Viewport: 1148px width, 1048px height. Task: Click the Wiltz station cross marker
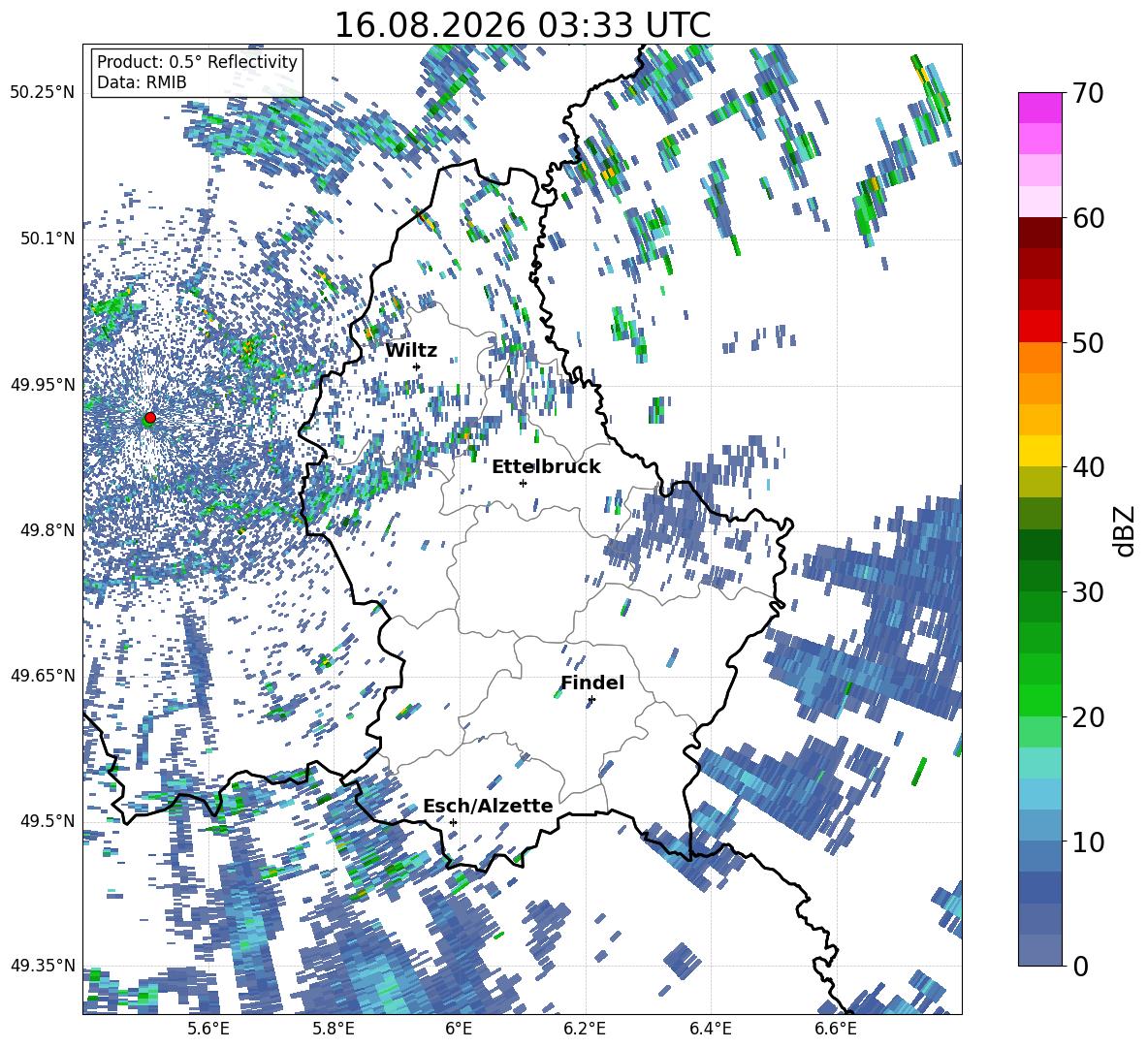point(417,366)
